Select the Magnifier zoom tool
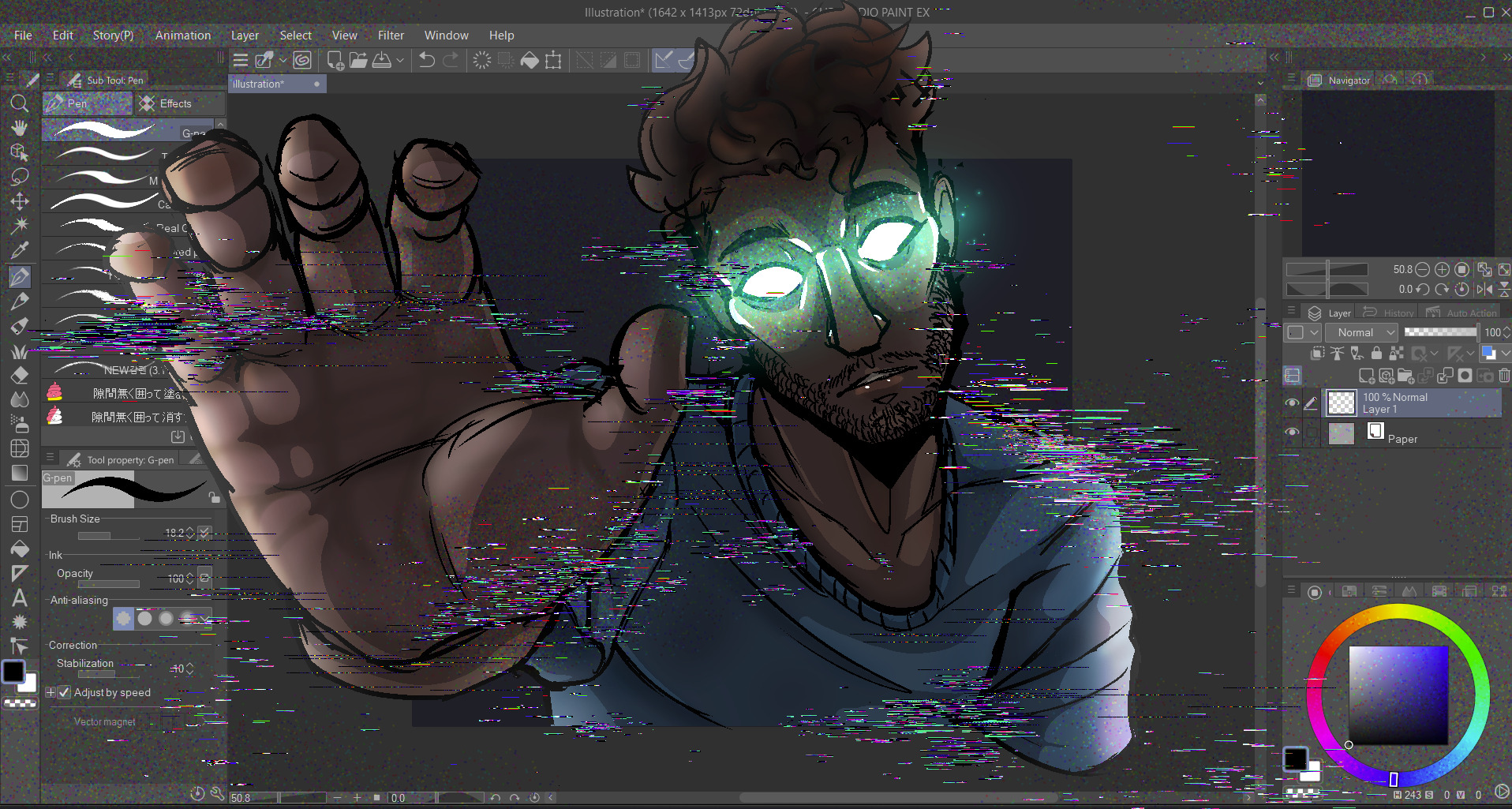Screen dimensions: 1512x809 19,103
